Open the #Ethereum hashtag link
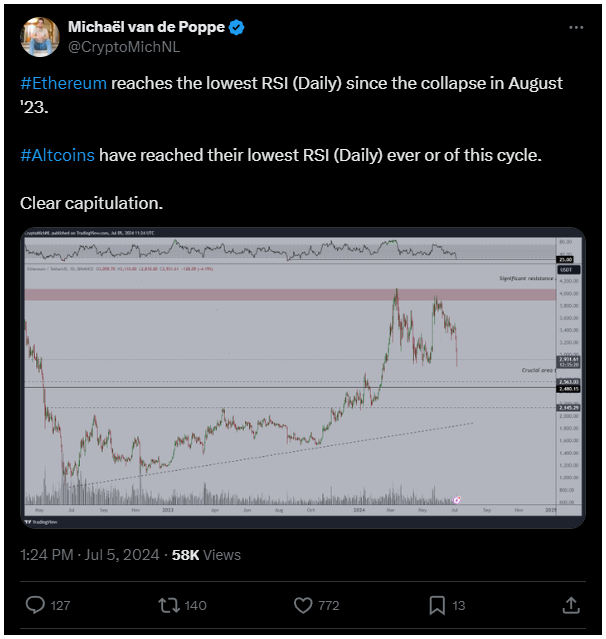Image resolution: width=606 pixels, height=639 pixels. 63,84
